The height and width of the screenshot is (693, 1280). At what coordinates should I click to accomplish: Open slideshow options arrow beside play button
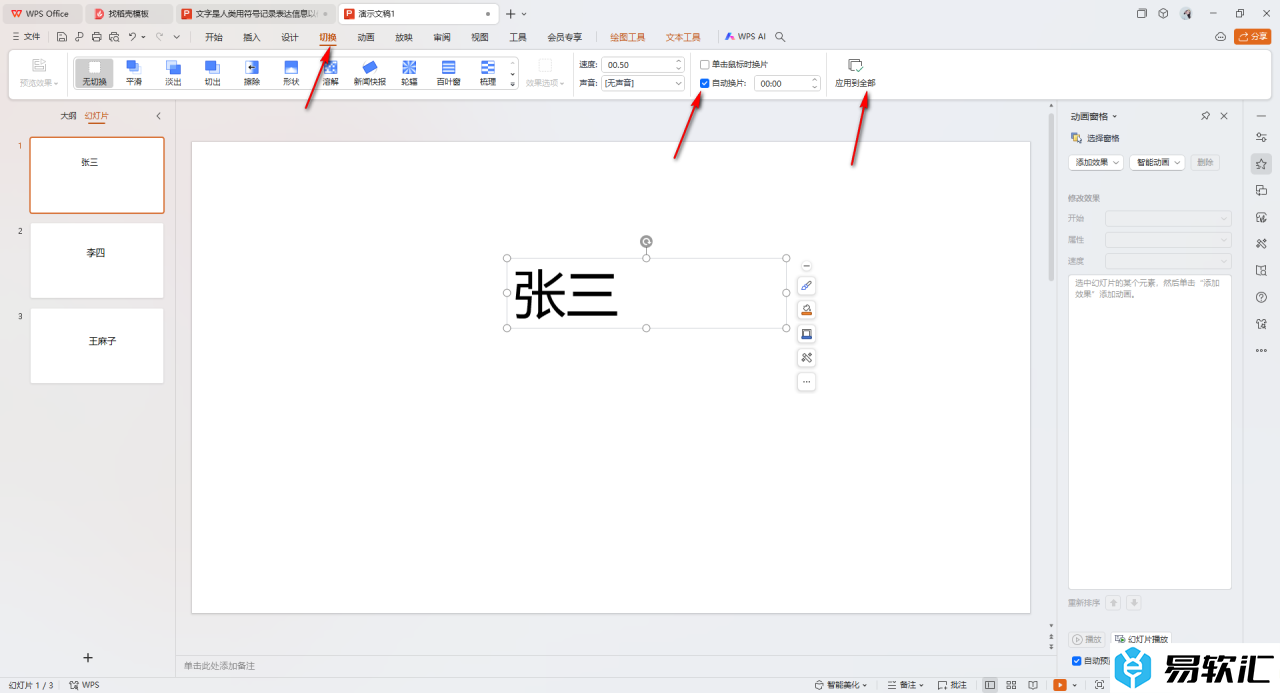(1075, 685)
